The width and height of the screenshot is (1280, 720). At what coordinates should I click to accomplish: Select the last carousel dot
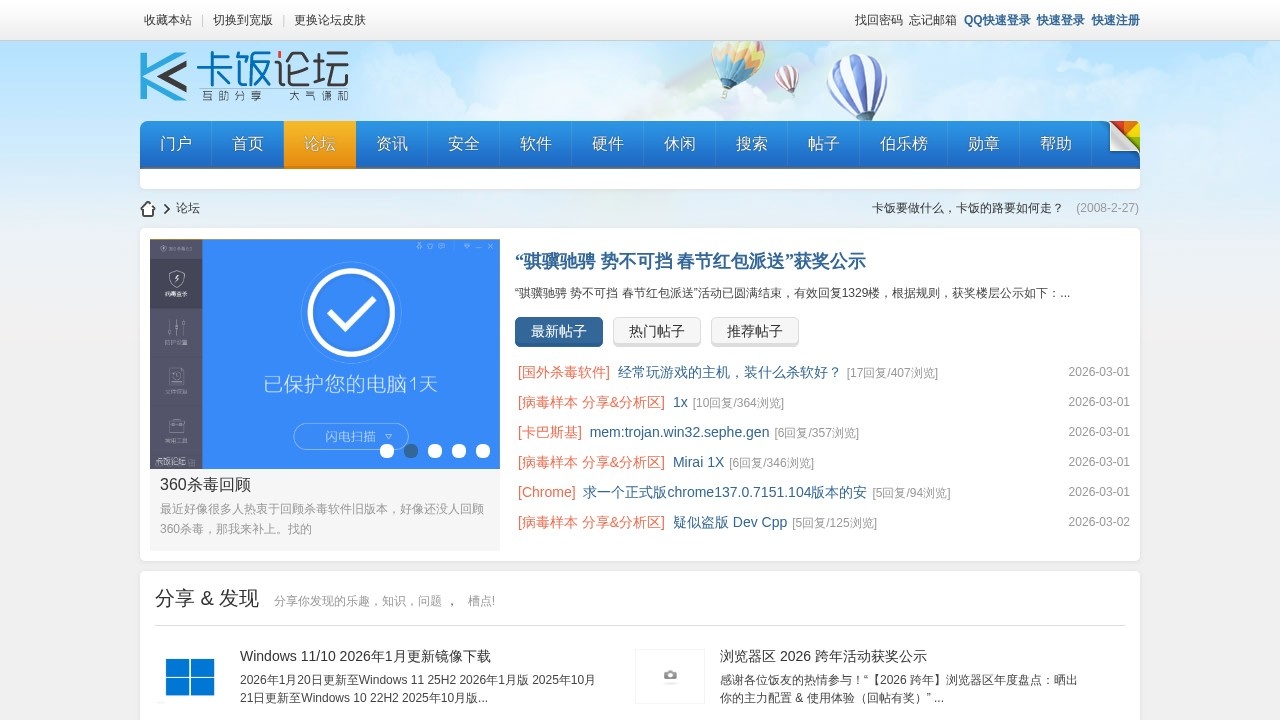tap(483, 451)
